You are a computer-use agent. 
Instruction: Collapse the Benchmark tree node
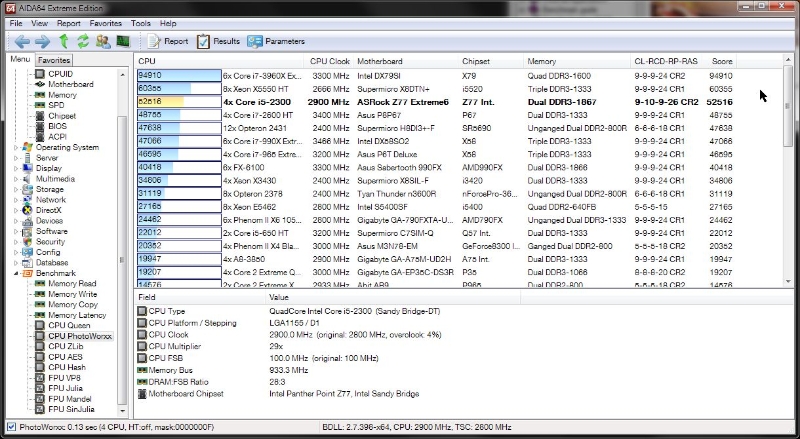point(16,273)
